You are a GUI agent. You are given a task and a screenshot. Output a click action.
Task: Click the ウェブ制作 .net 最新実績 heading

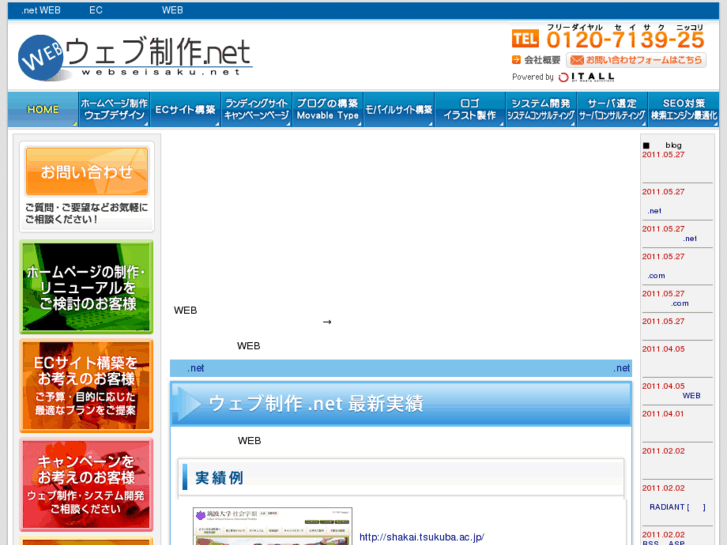pos(316,403)
